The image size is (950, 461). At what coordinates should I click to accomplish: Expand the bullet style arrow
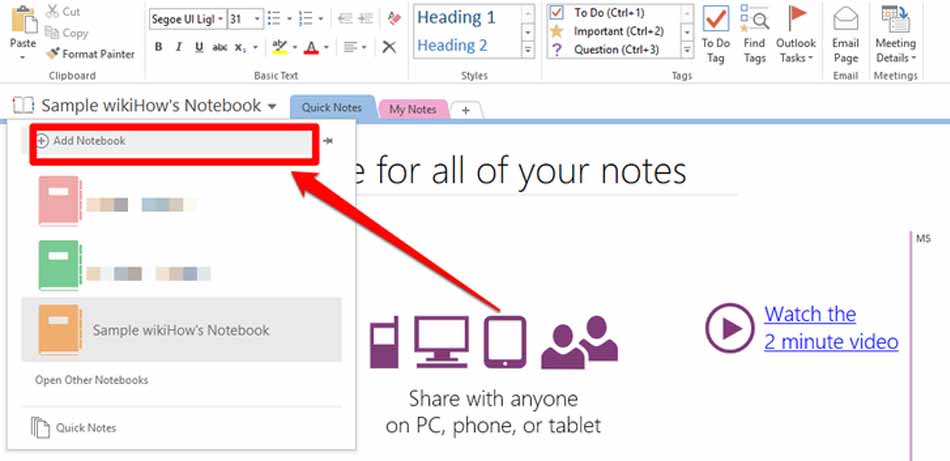288,19
